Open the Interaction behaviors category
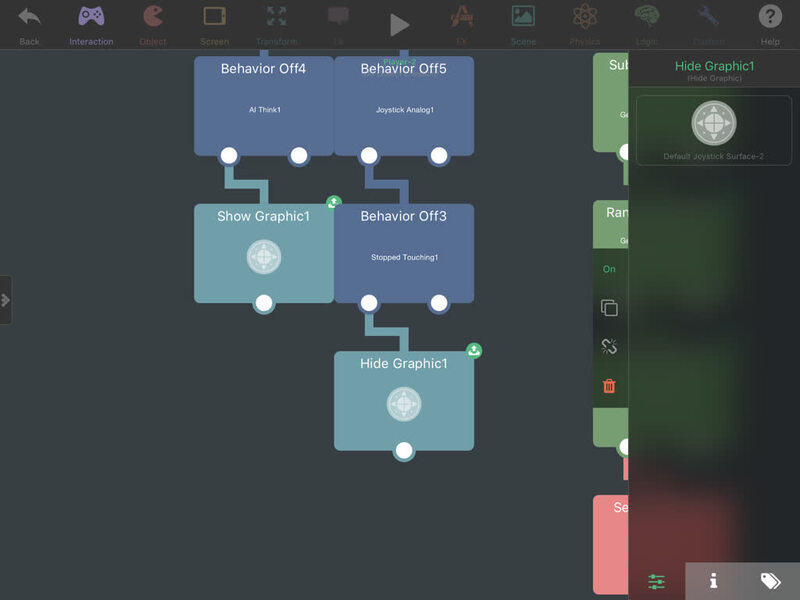Image resolution: width=800 pixels, height=600 pixels. pyautogui.click(x=91, y=24)
